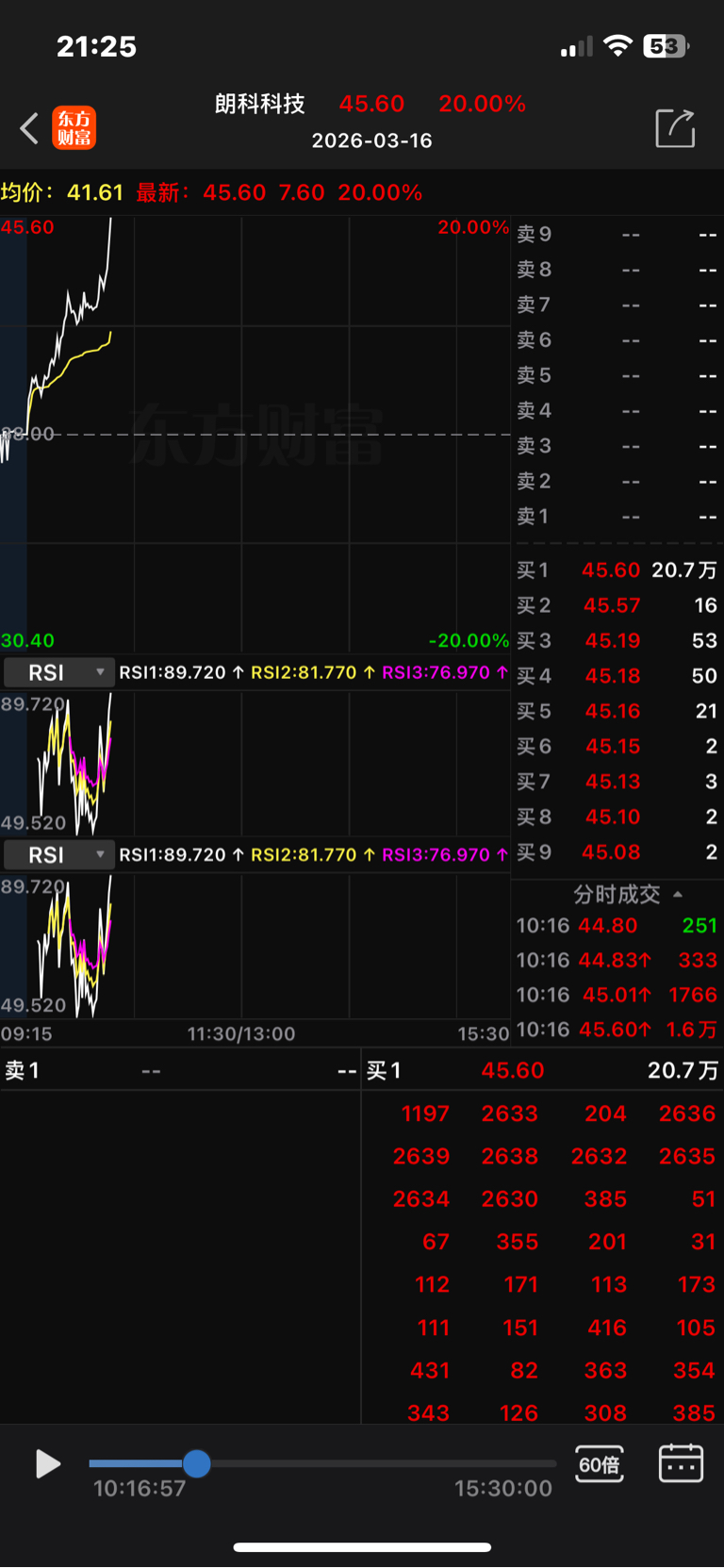This screenshot has height=1568, width=724.
Task: Collapse the 分时成交 list header
Action: (627, 894)
